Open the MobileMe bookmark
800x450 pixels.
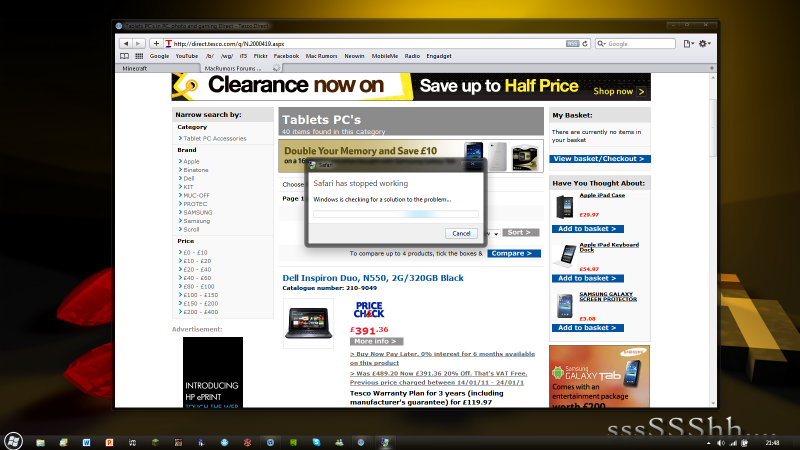385,56
